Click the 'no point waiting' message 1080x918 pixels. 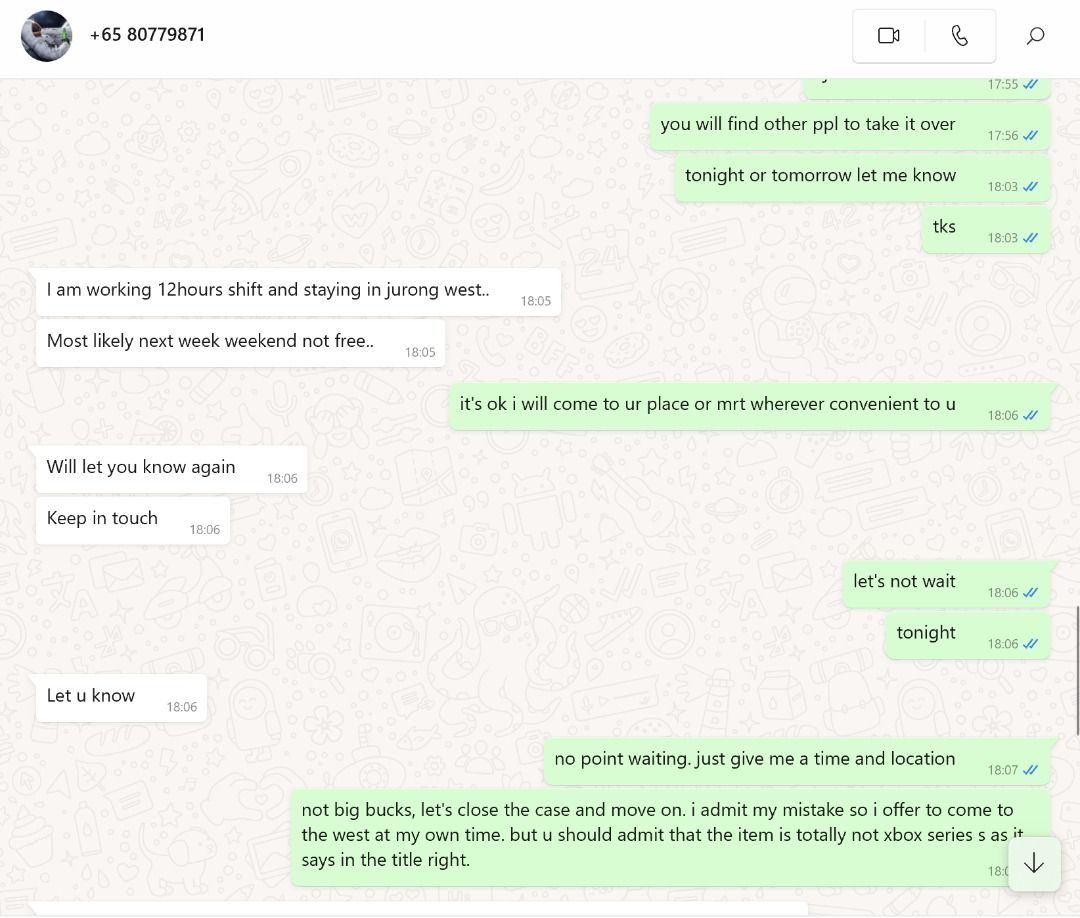click(x=797, y=762)
